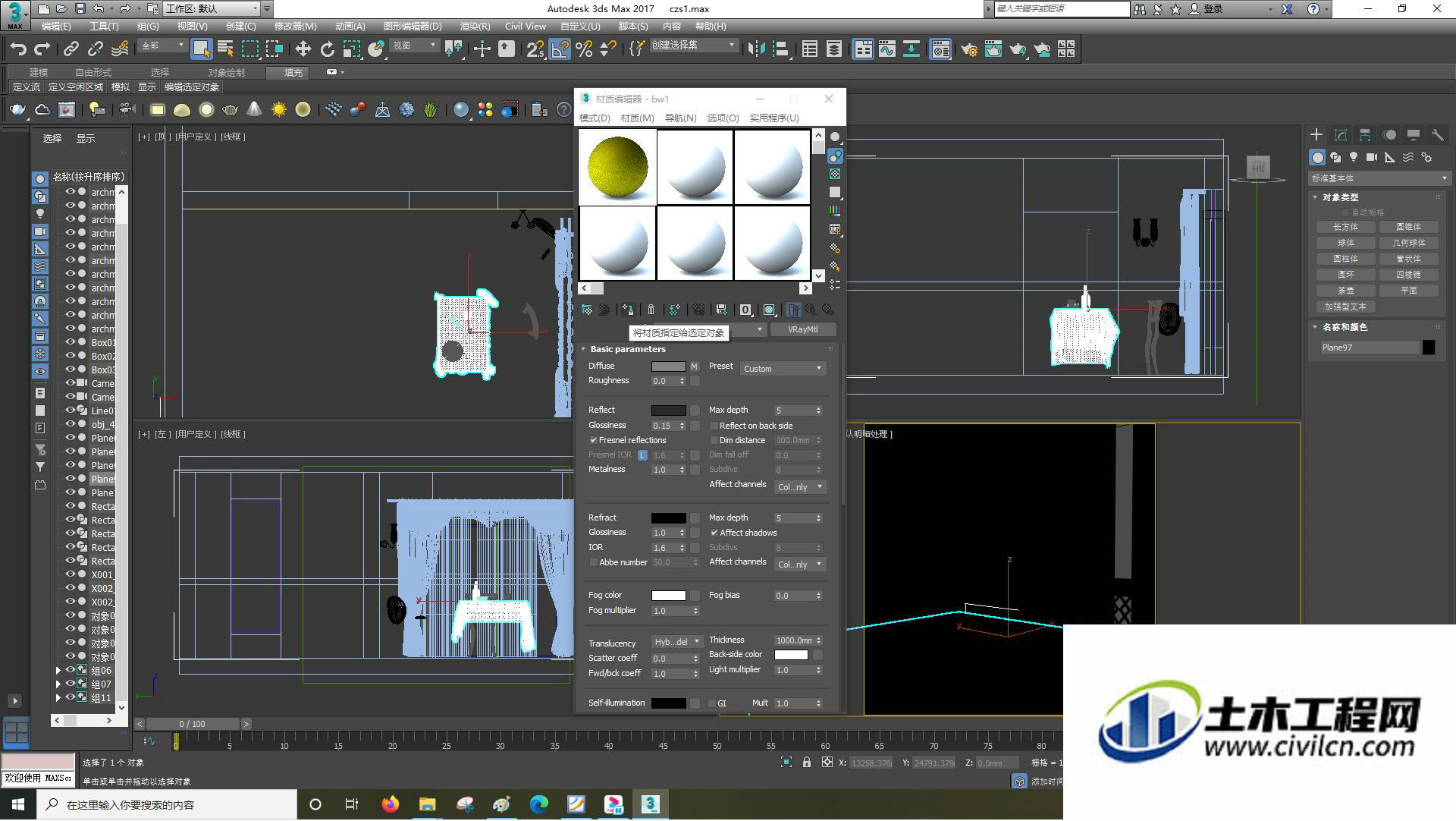Click the 定义流 ribbon button

(26, 87)
